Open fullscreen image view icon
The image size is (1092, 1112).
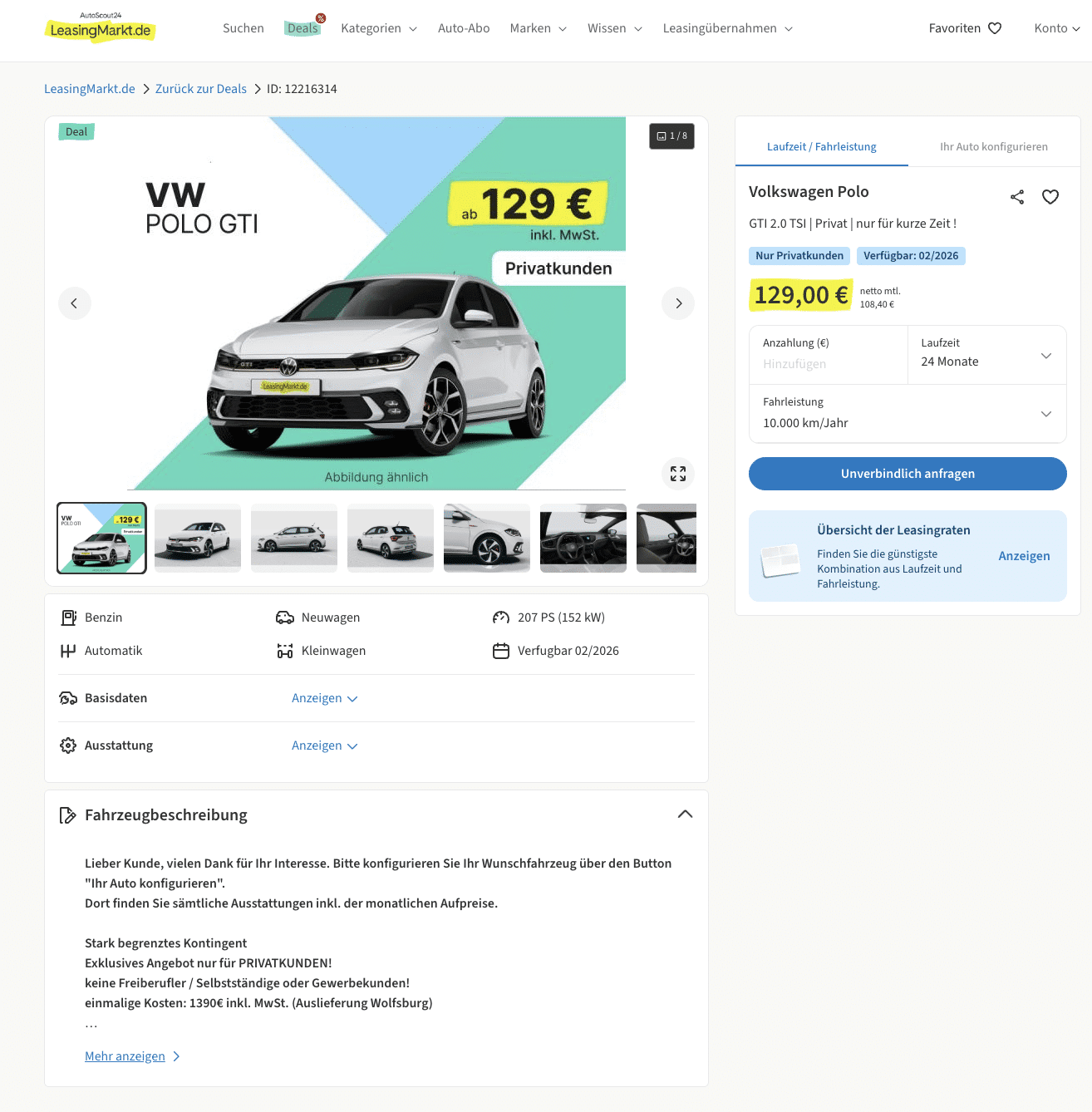[x=678, y=474]
